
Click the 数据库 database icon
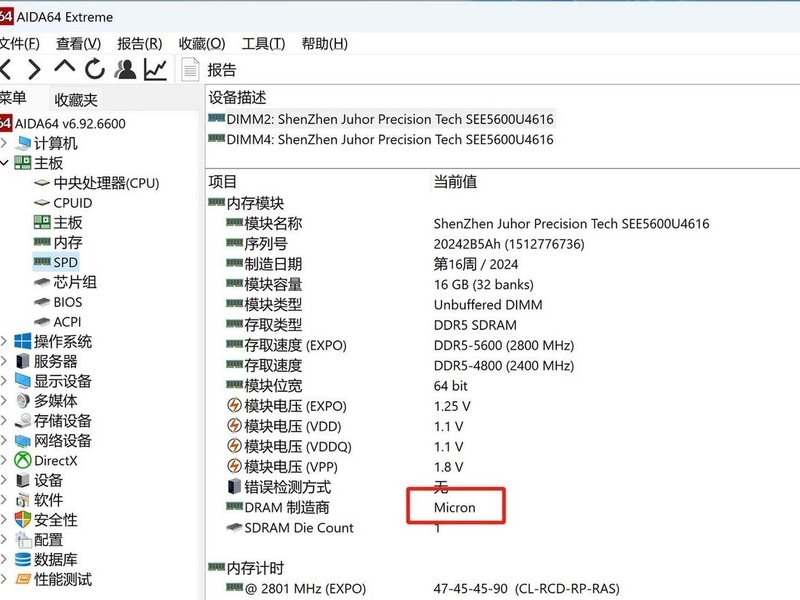[22, 560]
